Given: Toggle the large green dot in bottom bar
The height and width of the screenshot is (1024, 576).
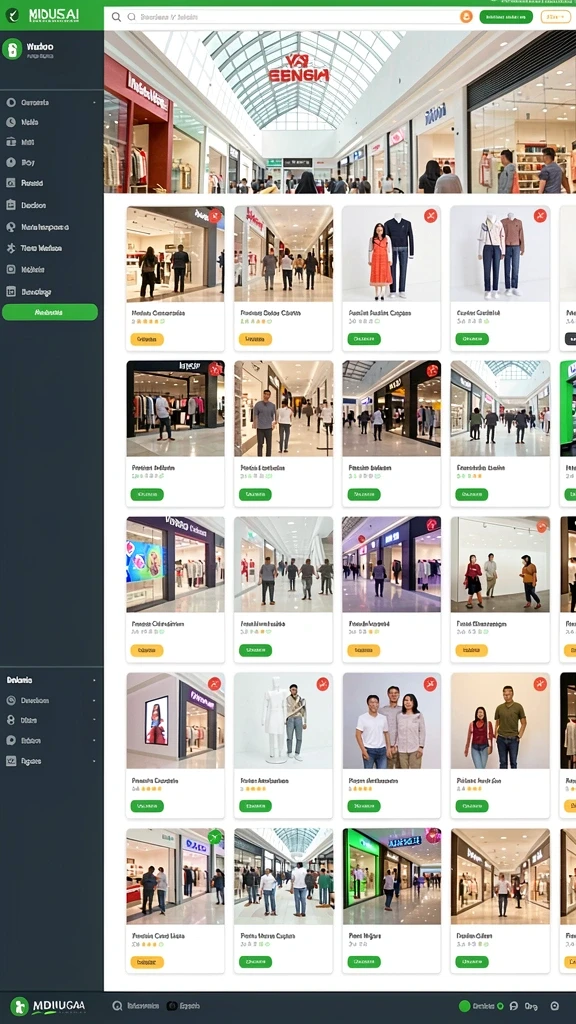Looking at the screenshot, I should [x=465, y=1006].
